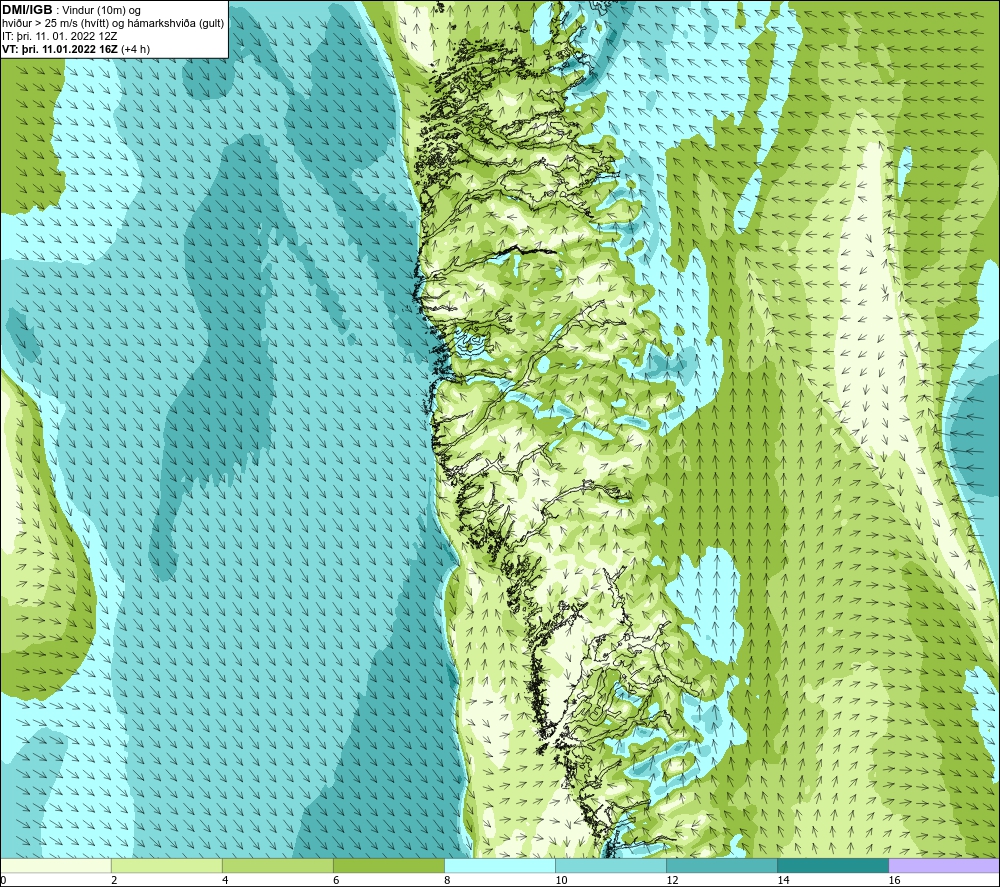The width and height of the screenshot is (1000, 887).
Task: Click the '(+4 h)' forecast offset text
Action: pyautogui.click(x=135, y=49)
